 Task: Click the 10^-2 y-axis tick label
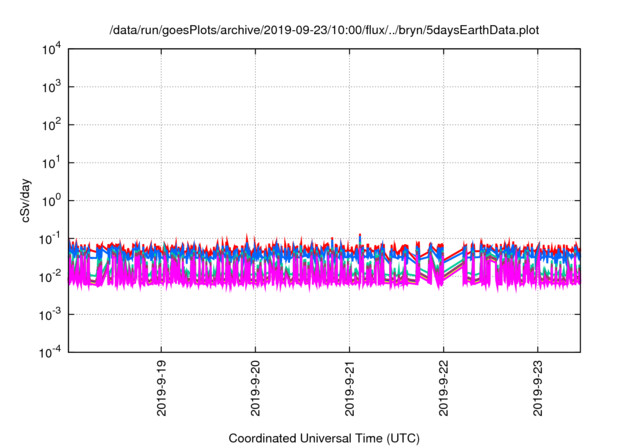pyautogui.click(x=50, y=277)
